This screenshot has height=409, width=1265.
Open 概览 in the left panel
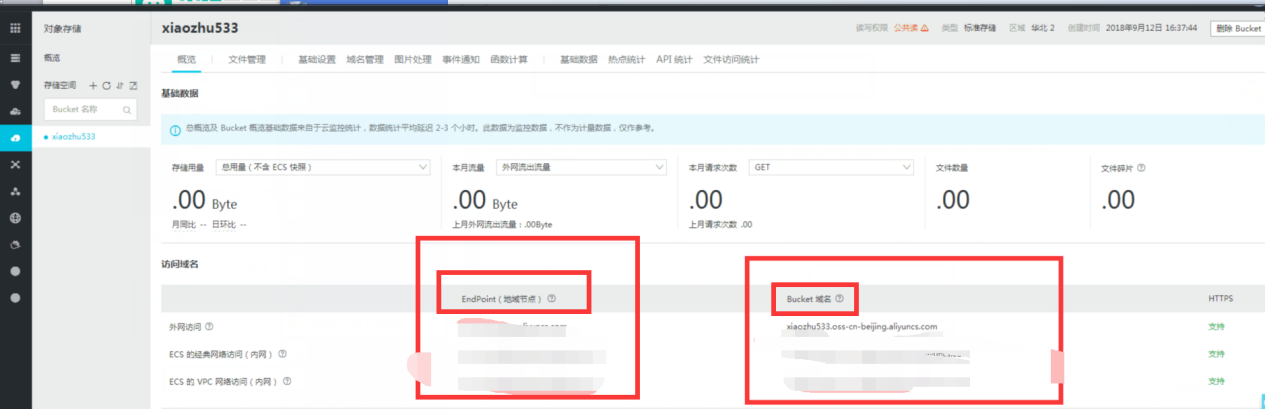(52, 59)
